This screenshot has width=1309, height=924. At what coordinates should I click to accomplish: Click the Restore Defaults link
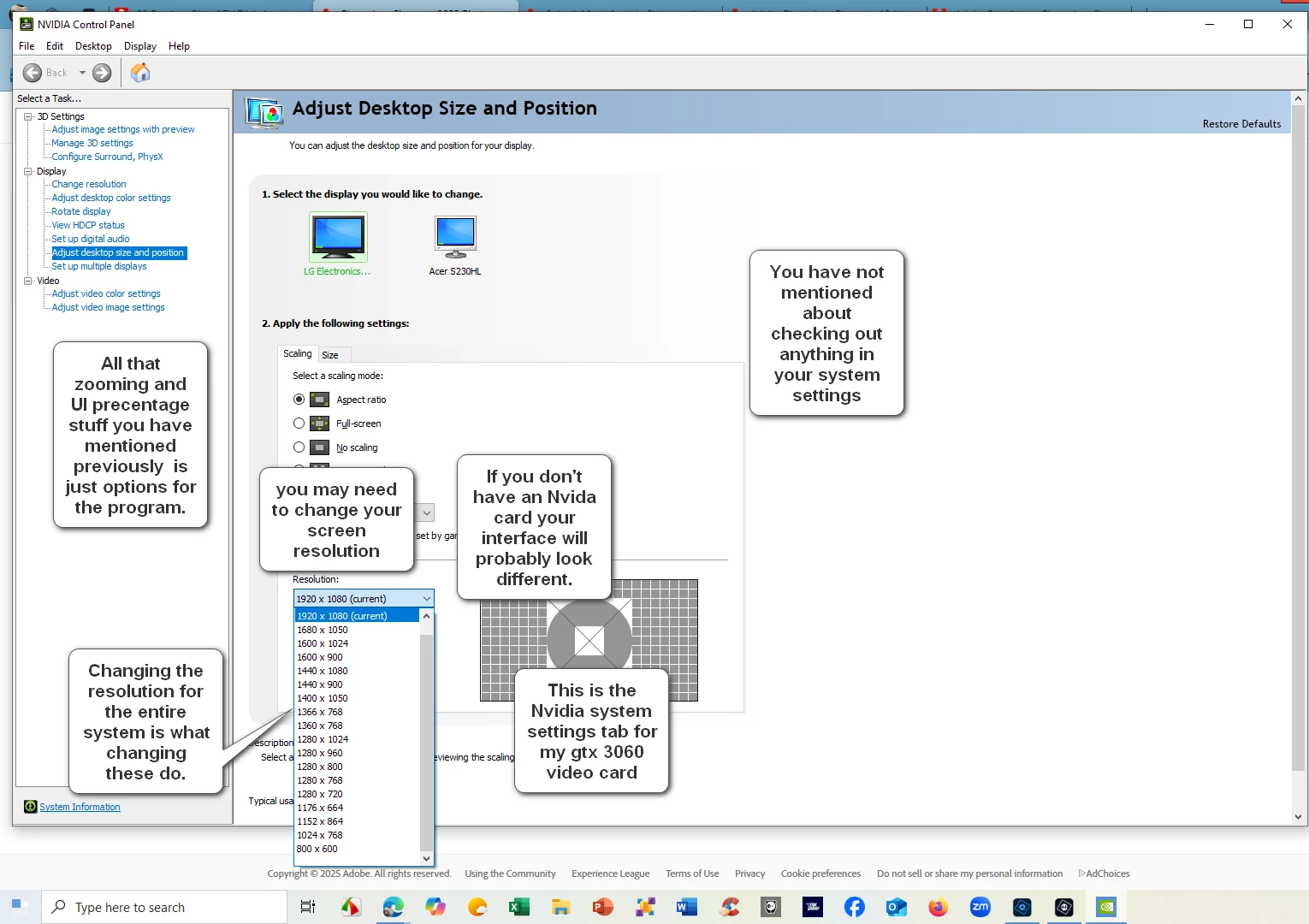coord(1241,124)
